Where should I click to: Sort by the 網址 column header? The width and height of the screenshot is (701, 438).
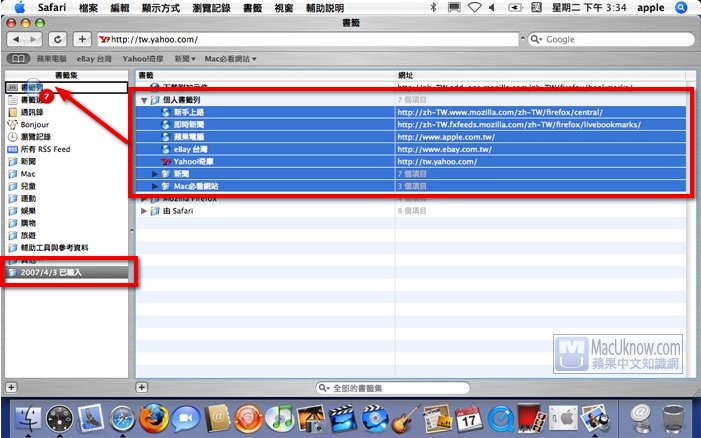click(541, 75)
